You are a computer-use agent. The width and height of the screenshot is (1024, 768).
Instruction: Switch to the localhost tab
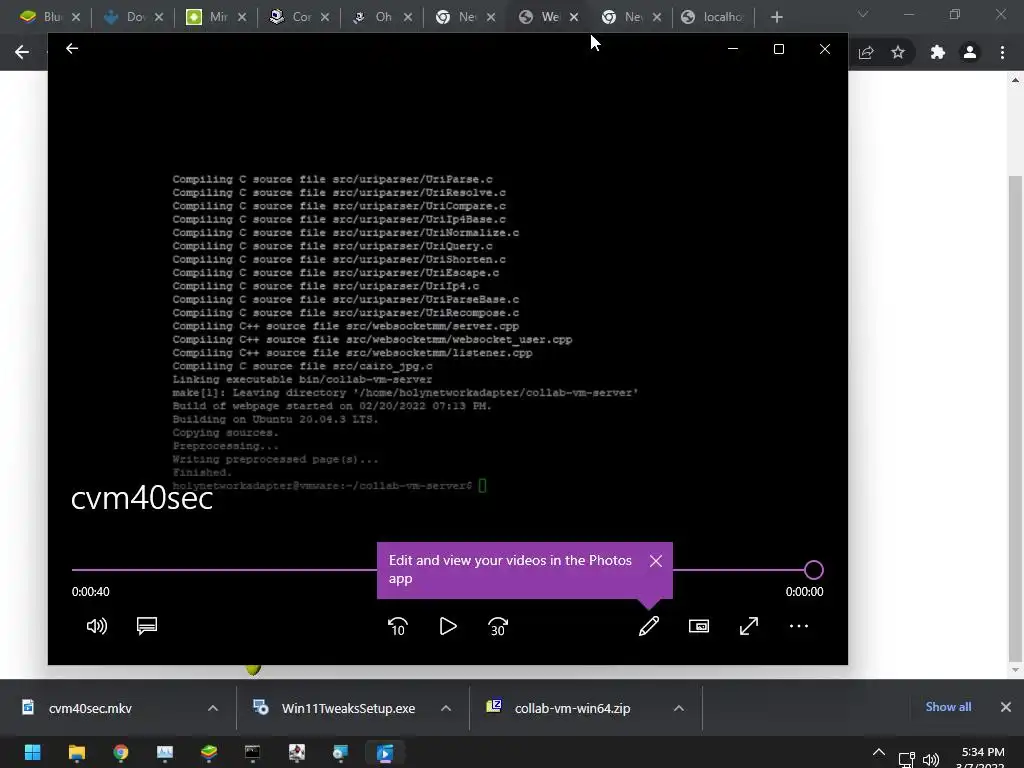[x=713, y=17]
